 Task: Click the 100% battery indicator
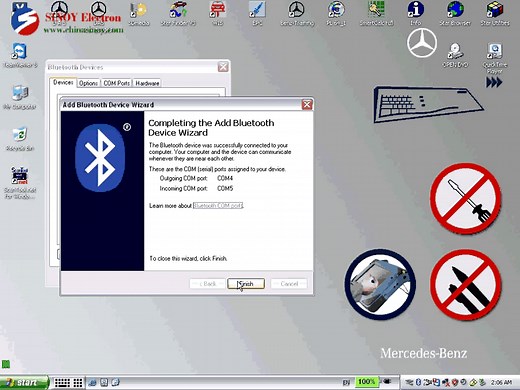tap(367, 381)
